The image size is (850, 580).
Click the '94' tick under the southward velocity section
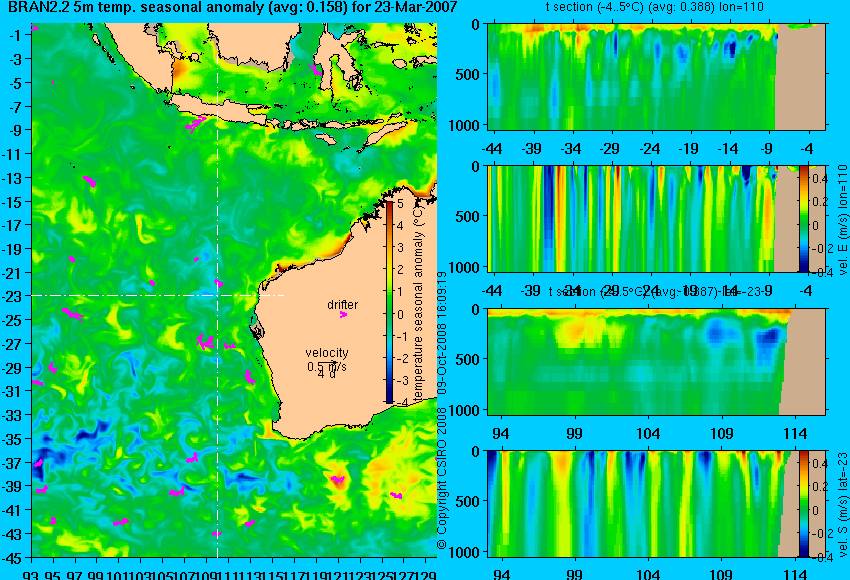(x=501, y=575)
